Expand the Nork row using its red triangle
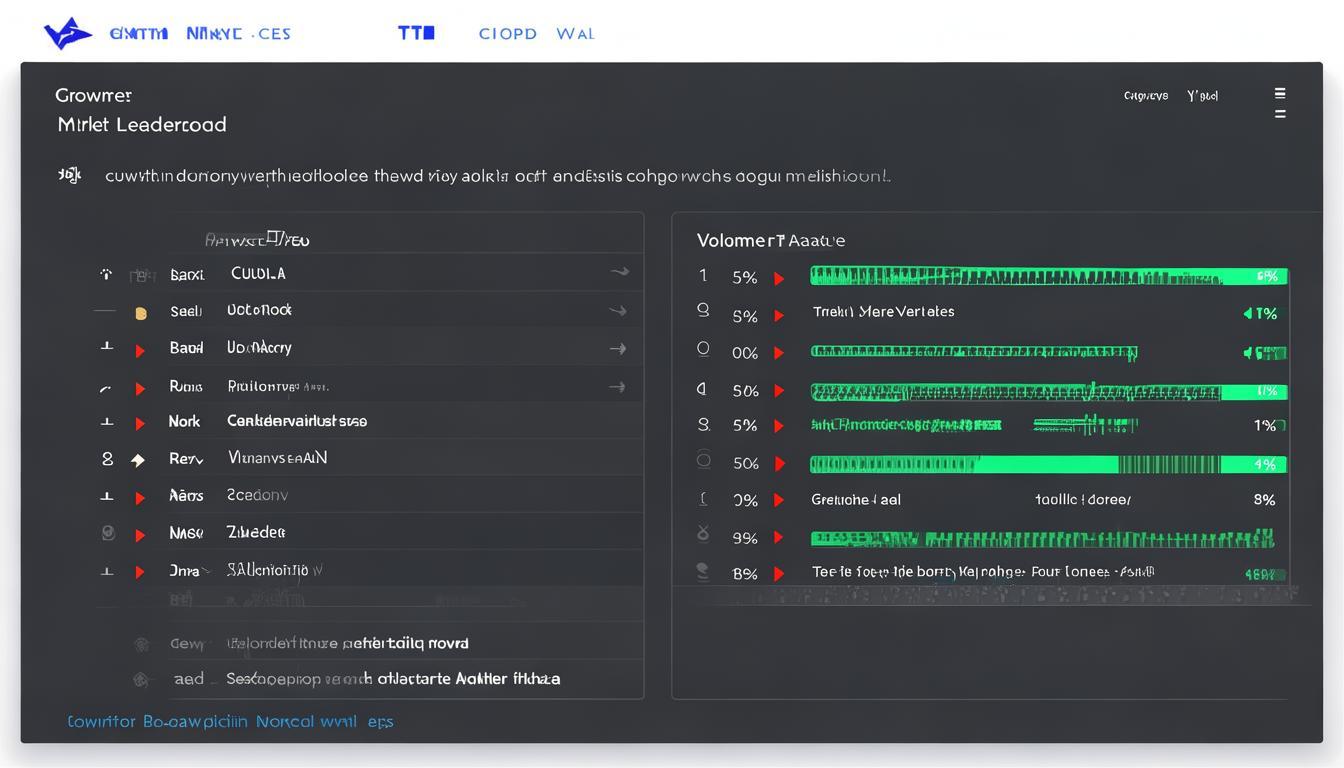The image size is (1344, 768). click(140, 424)
